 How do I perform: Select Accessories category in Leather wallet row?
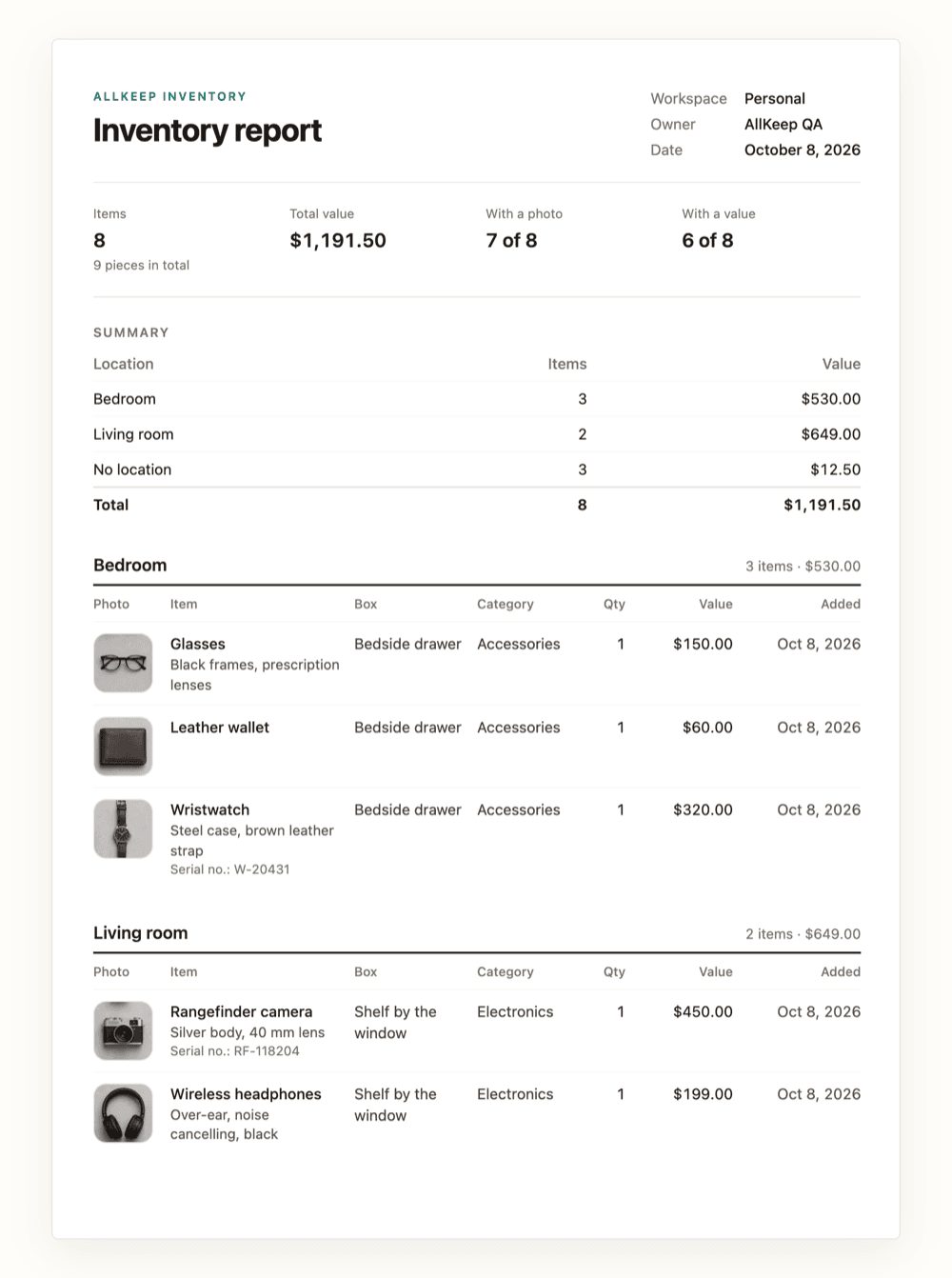[518, 728]
